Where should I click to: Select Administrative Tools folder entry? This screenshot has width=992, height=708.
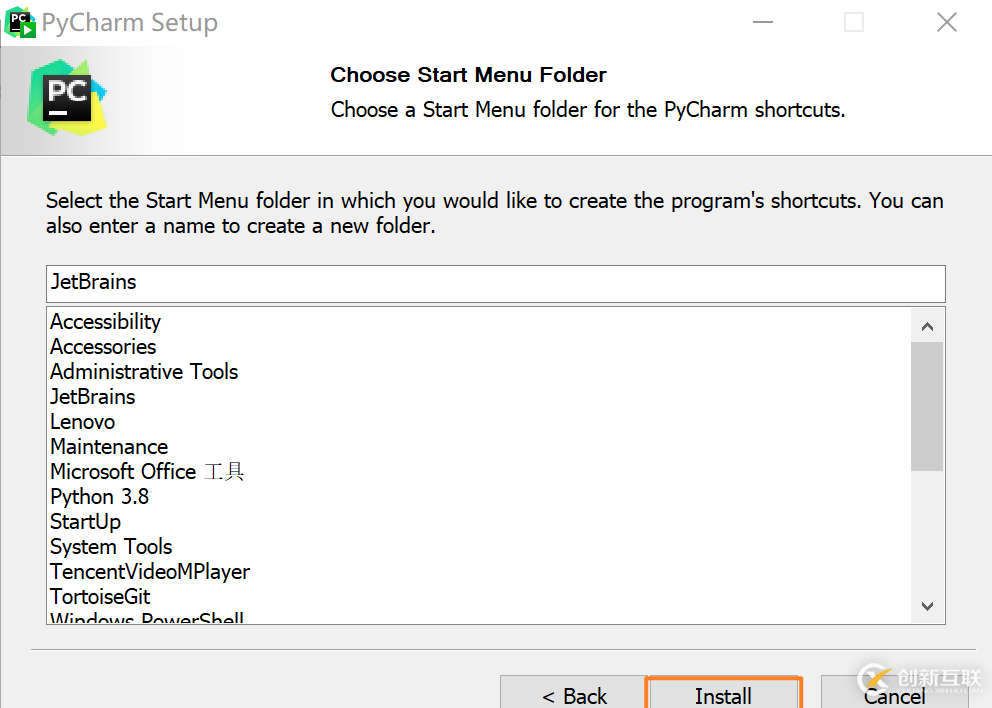tap(143, 371)
